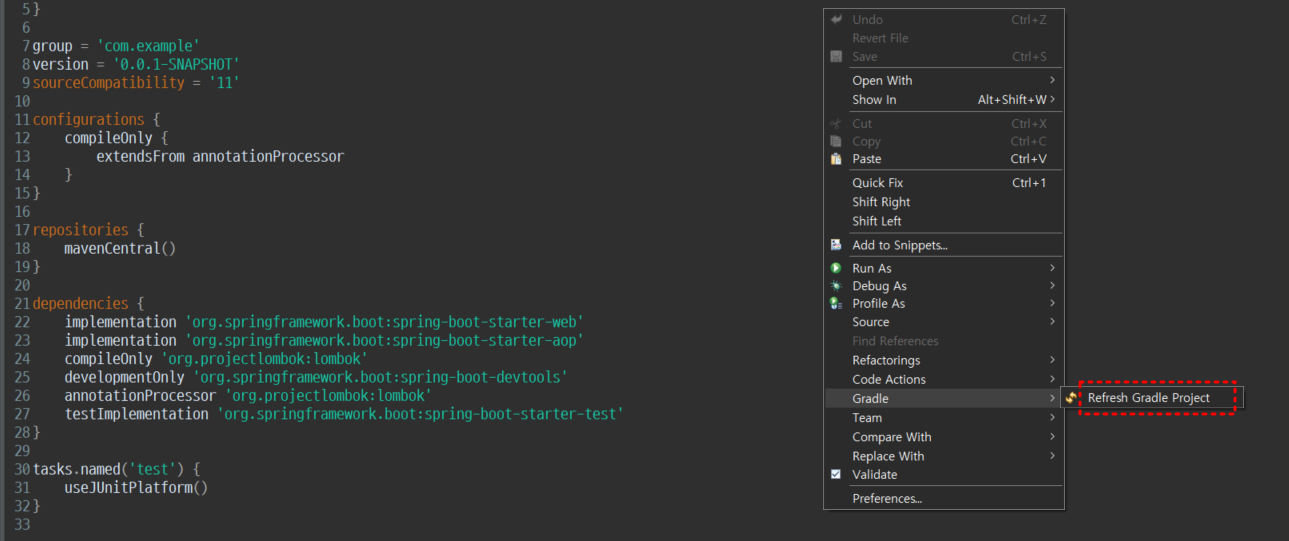The image size is (1289, 541).
Task: Click the Add to Snippets icon
Action: pyautogui.click(x=836, y=245)
